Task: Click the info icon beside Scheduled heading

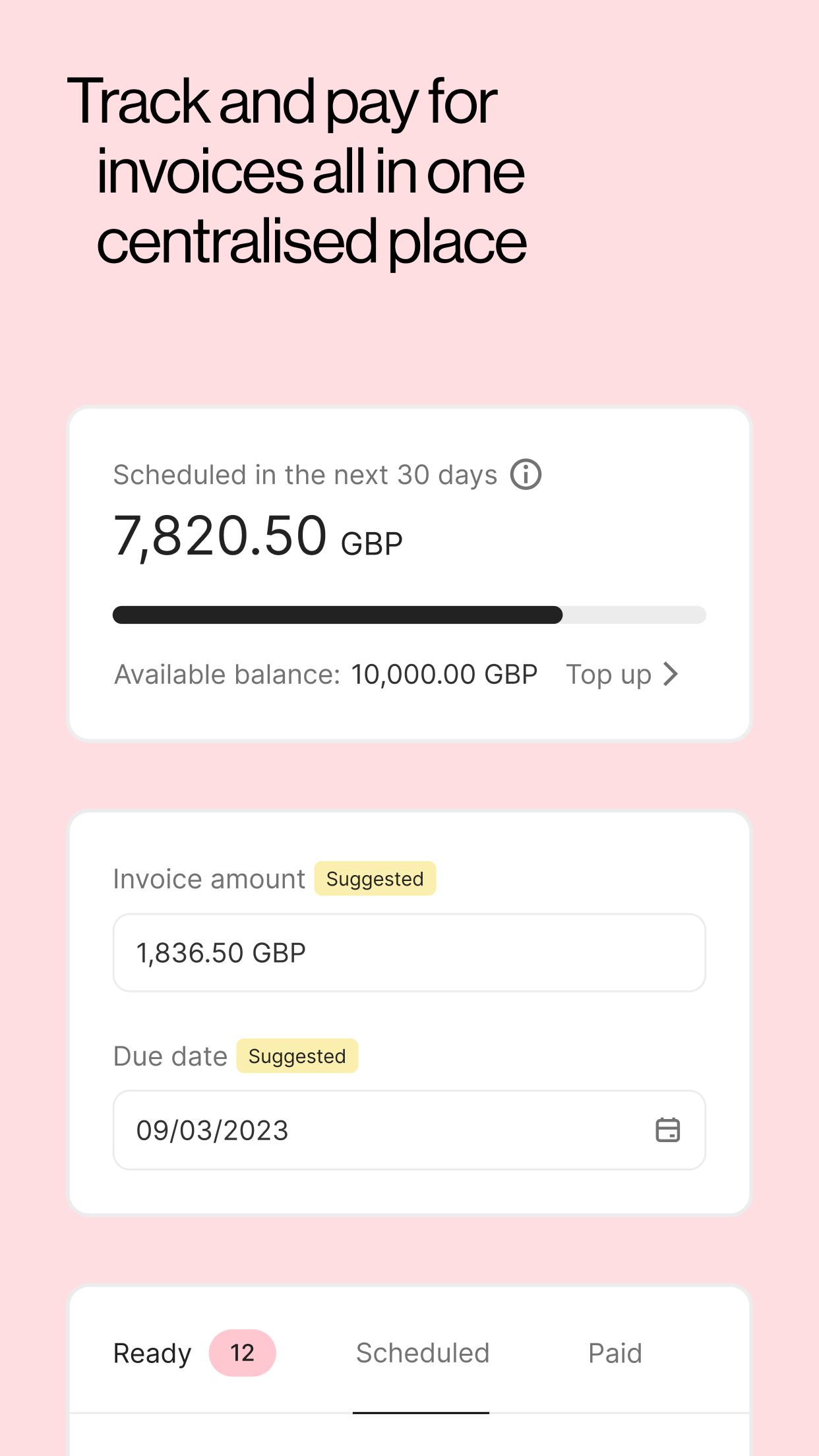Action: tap(526, 475)
